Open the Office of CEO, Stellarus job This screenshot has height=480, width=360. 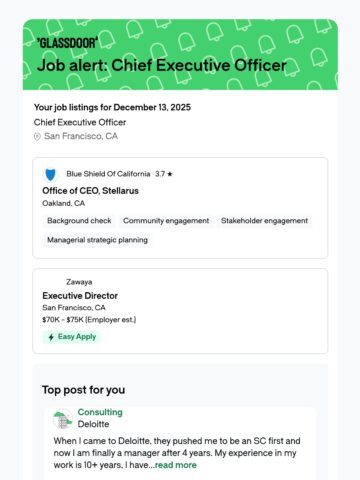pos(90,191)
